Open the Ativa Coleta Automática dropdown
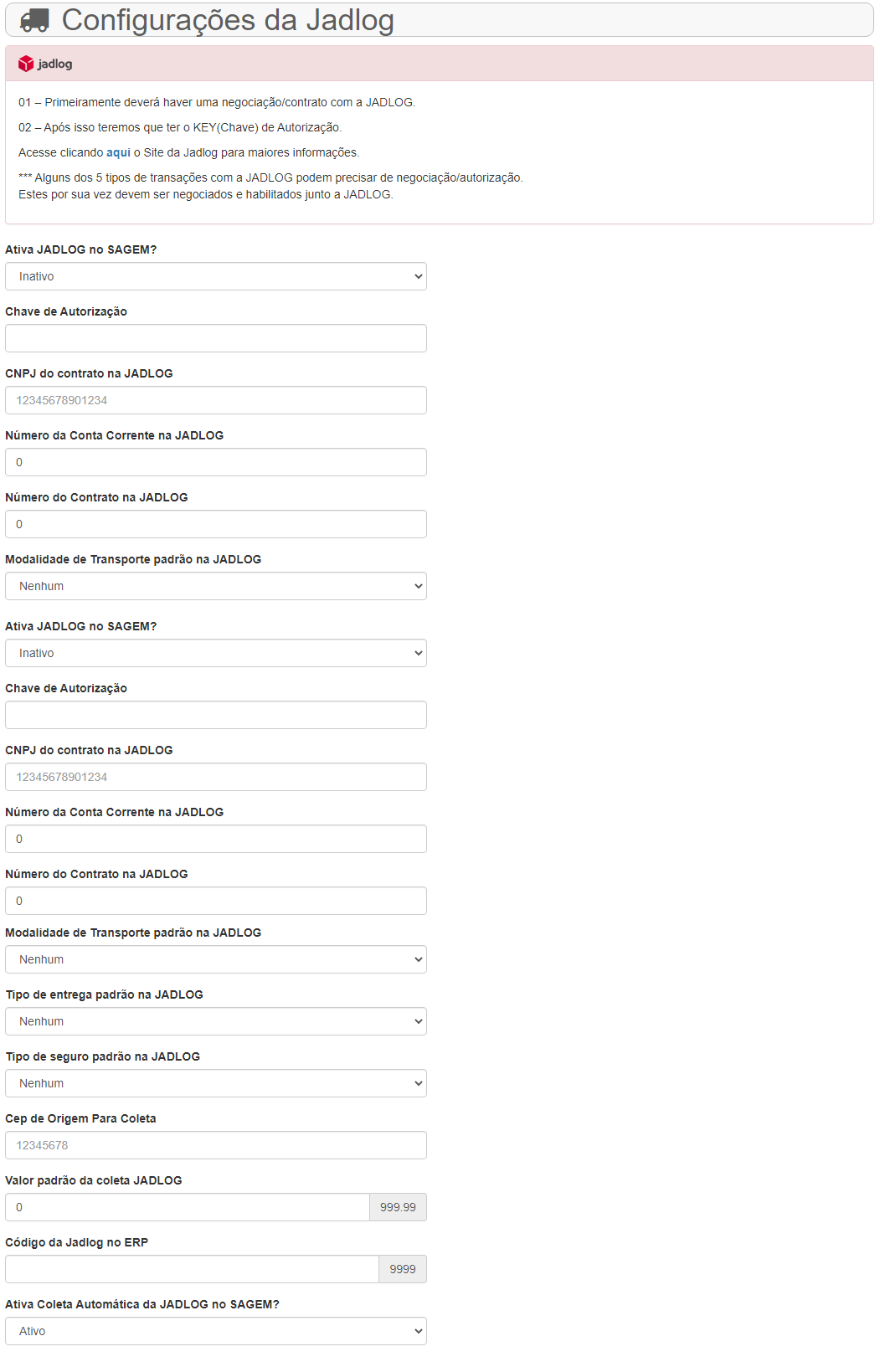880x1372 pixels. 216,1331
